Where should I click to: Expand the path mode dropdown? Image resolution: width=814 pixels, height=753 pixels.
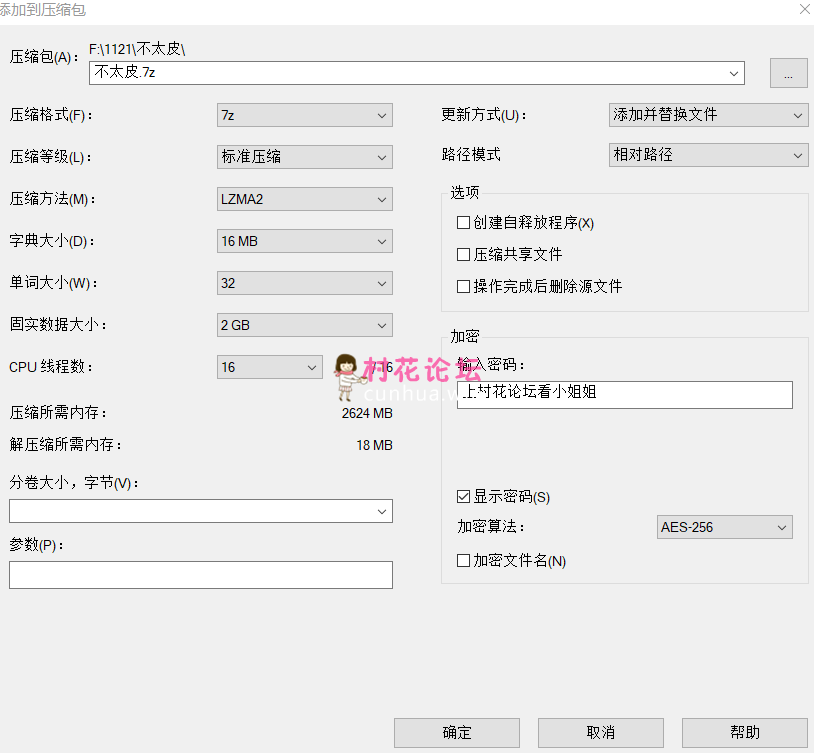707,155
